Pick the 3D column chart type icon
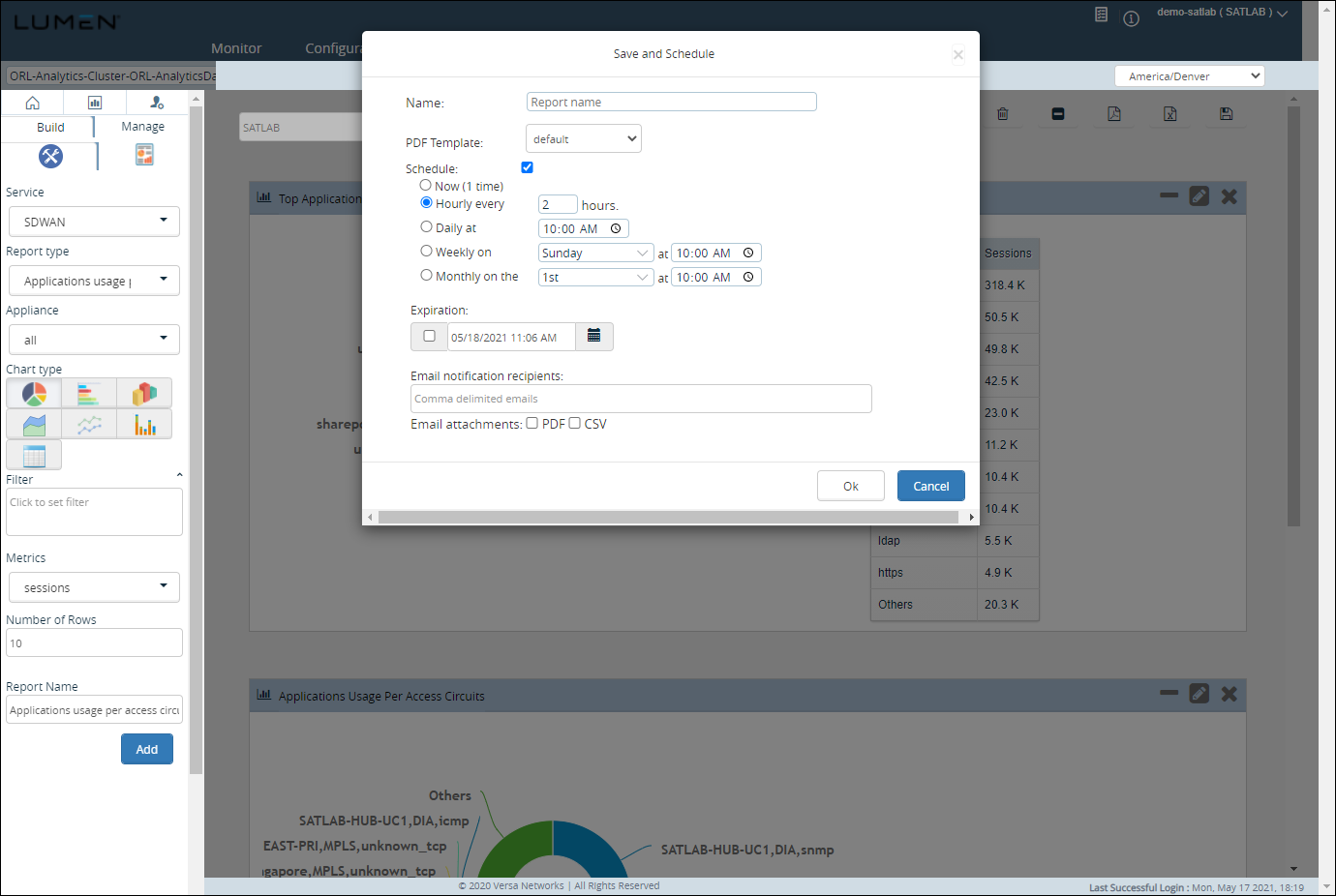Image resolution: width=1336 pixels, height=896 pixels. pos(144,394)
